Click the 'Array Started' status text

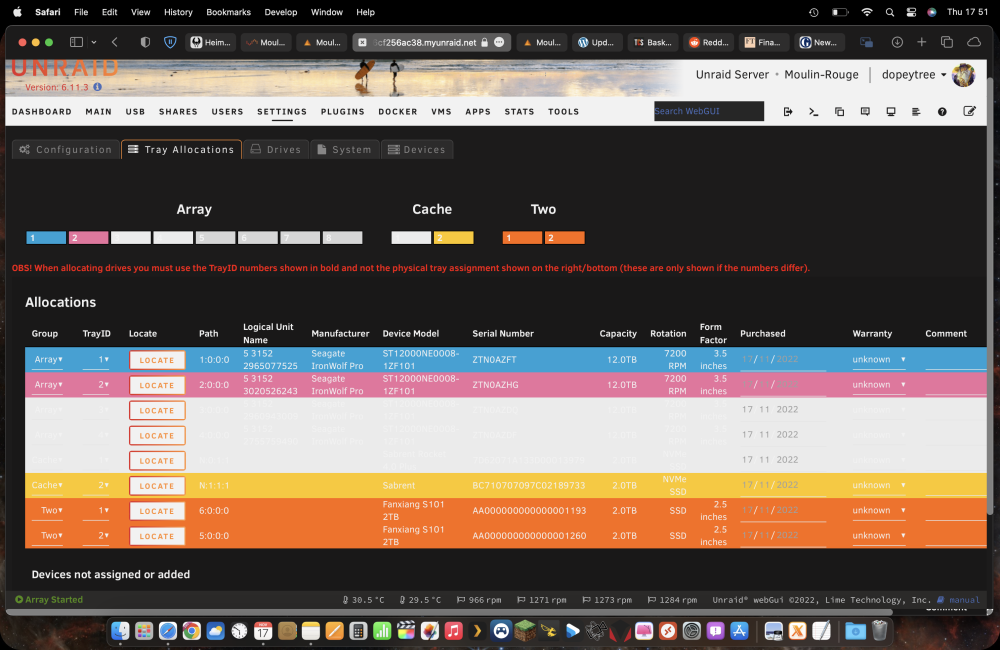54,600
